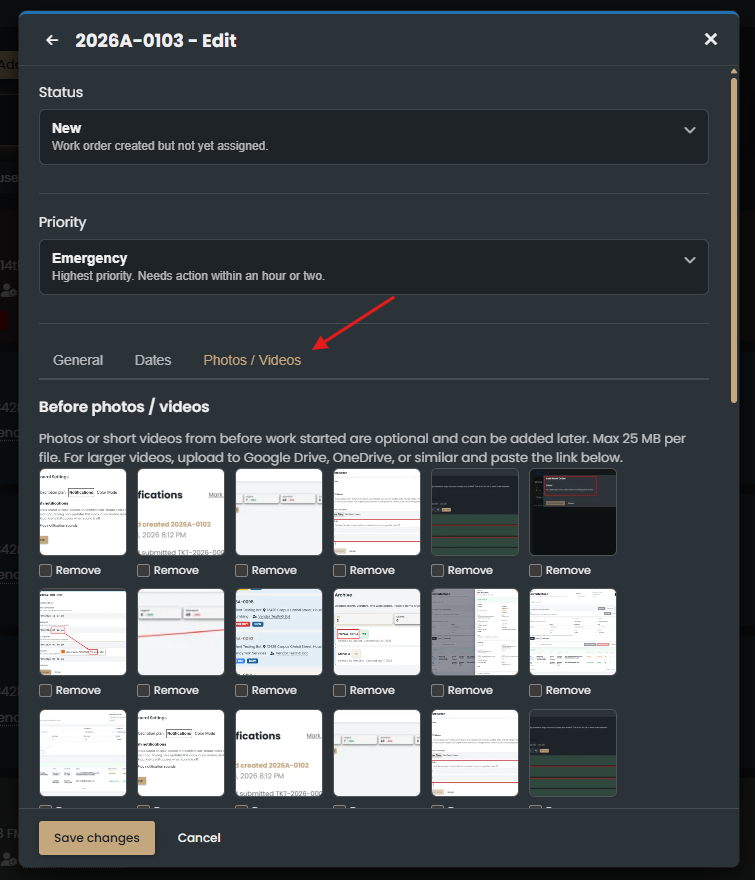Go back using the left arrow icon
Viewport: 755px width, 880px height.
(52, 40)
